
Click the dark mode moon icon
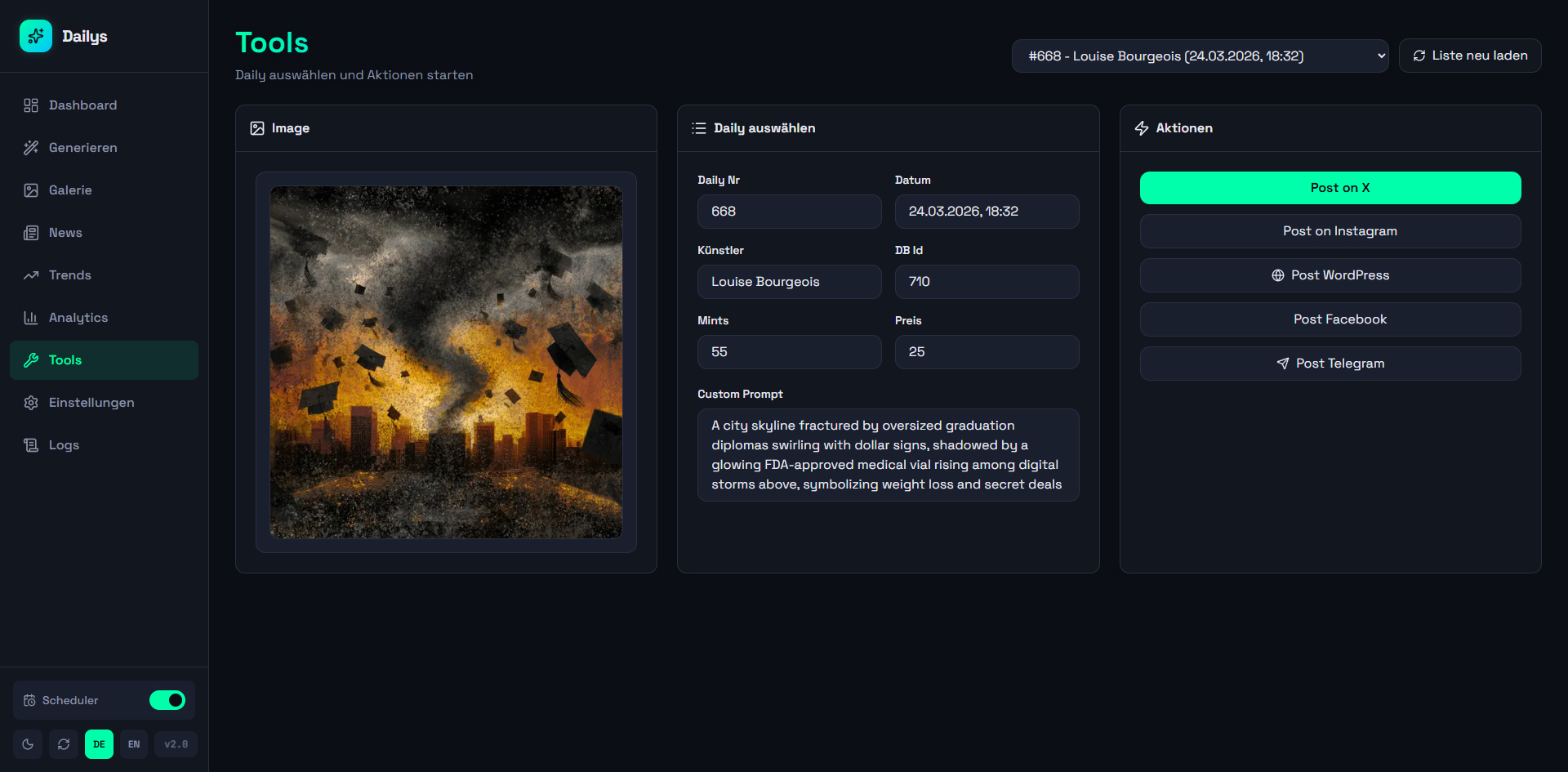28,744
